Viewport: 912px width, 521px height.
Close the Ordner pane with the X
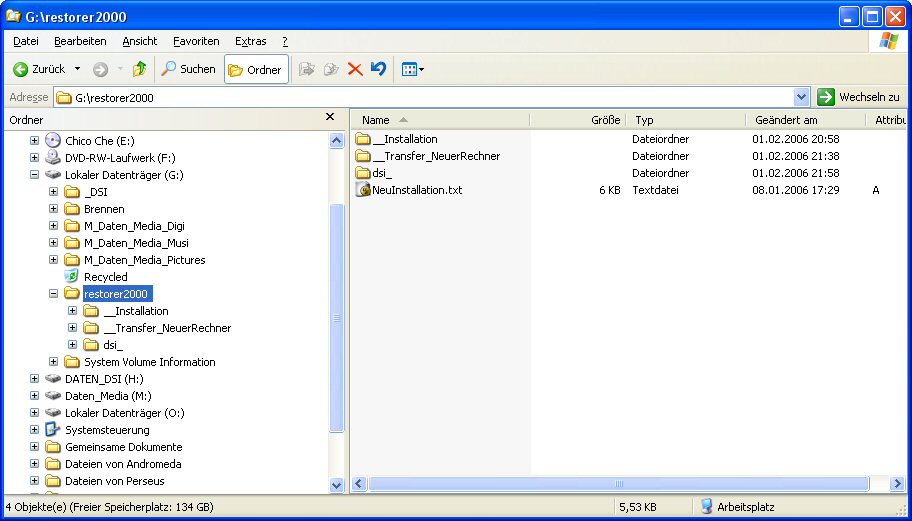(x=330, y=117)
